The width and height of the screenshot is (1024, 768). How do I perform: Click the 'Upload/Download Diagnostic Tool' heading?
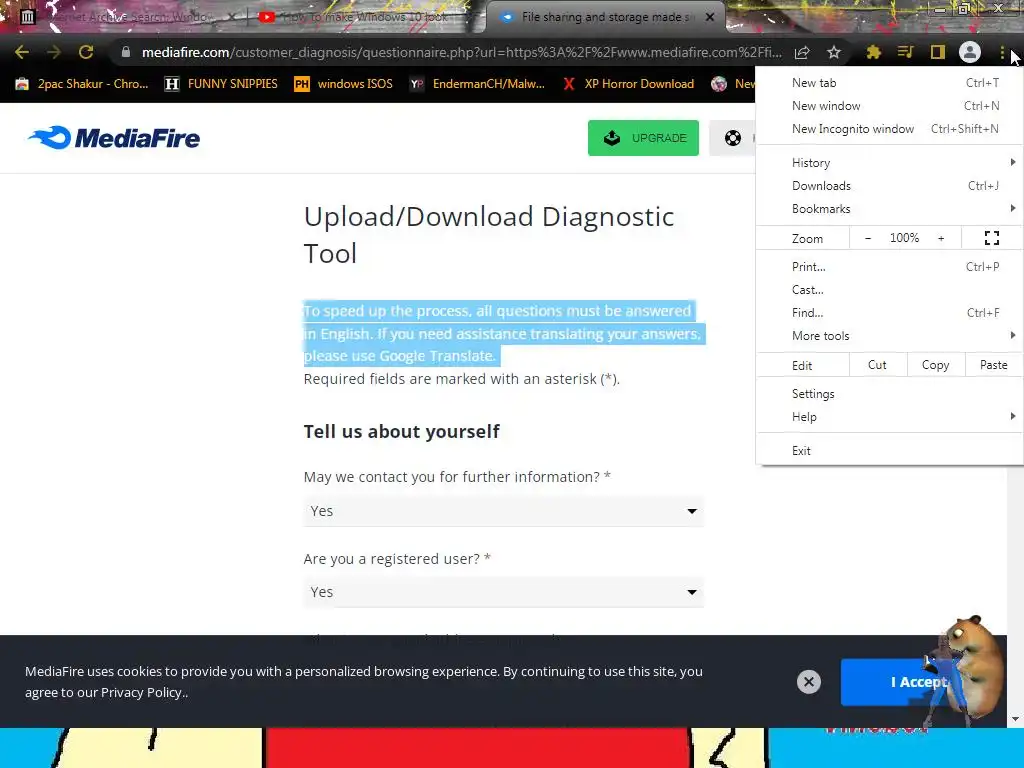pos(489,234)
